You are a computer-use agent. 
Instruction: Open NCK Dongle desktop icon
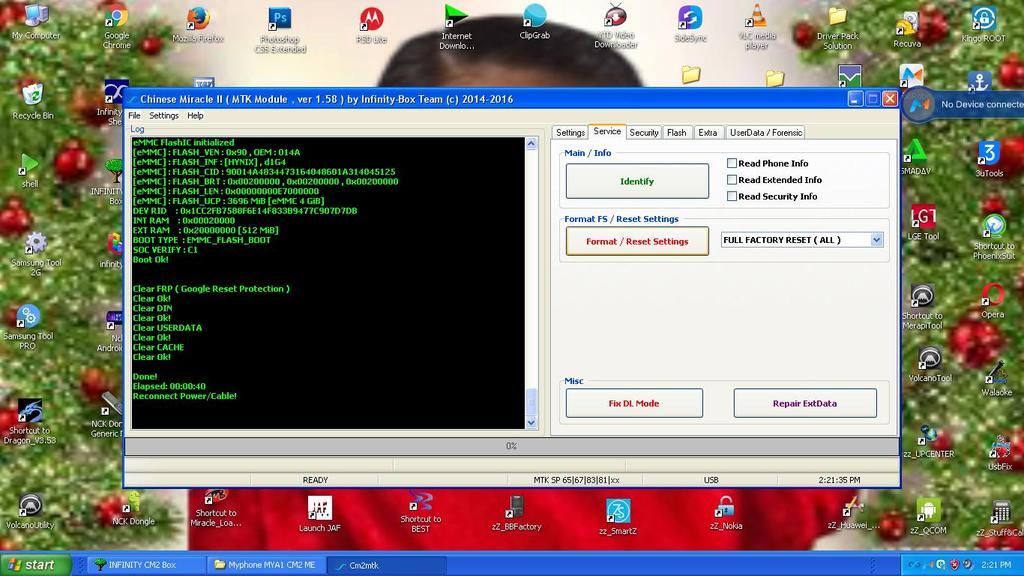click(133, 509)
